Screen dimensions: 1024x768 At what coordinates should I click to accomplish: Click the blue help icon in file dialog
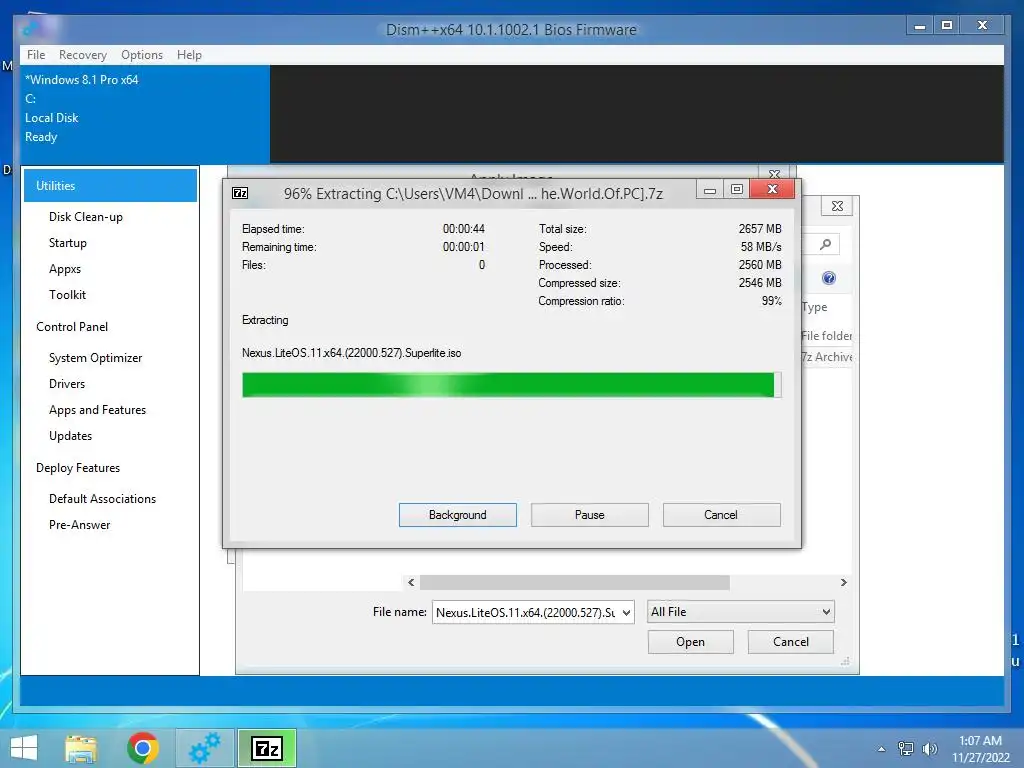[829, 278]
